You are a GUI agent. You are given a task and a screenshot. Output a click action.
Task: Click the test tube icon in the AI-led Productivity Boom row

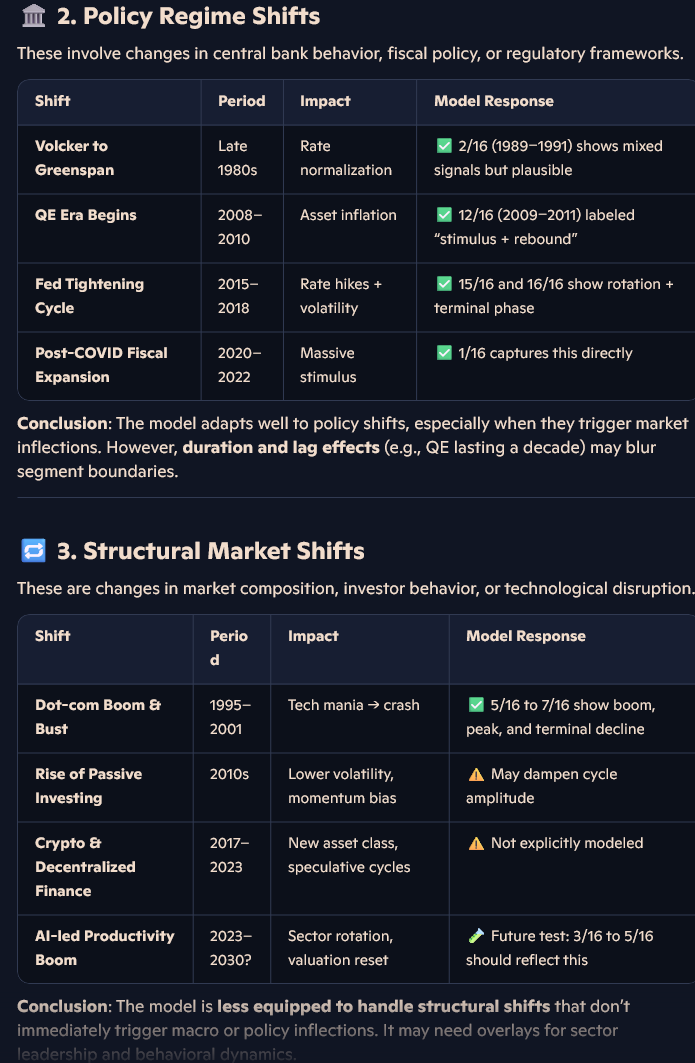coord(476,936)
